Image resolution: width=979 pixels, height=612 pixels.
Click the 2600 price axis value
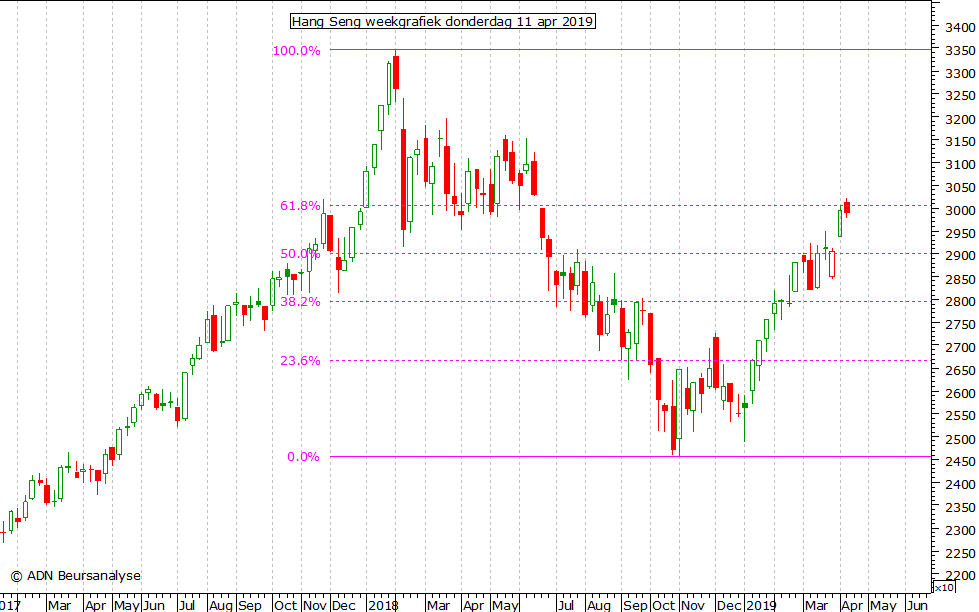pyautogui.click(x=960, y=393)
